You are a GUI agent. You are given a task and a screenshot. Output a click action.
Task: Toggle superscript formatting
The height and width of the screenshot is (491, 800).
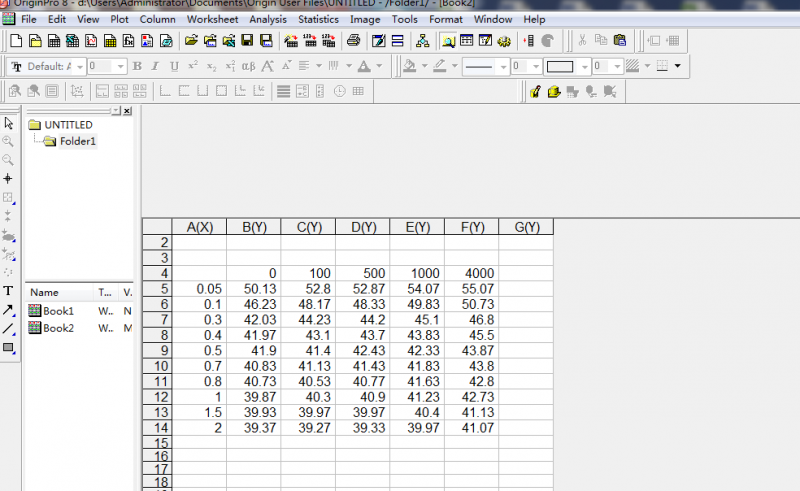click(193, 66)
